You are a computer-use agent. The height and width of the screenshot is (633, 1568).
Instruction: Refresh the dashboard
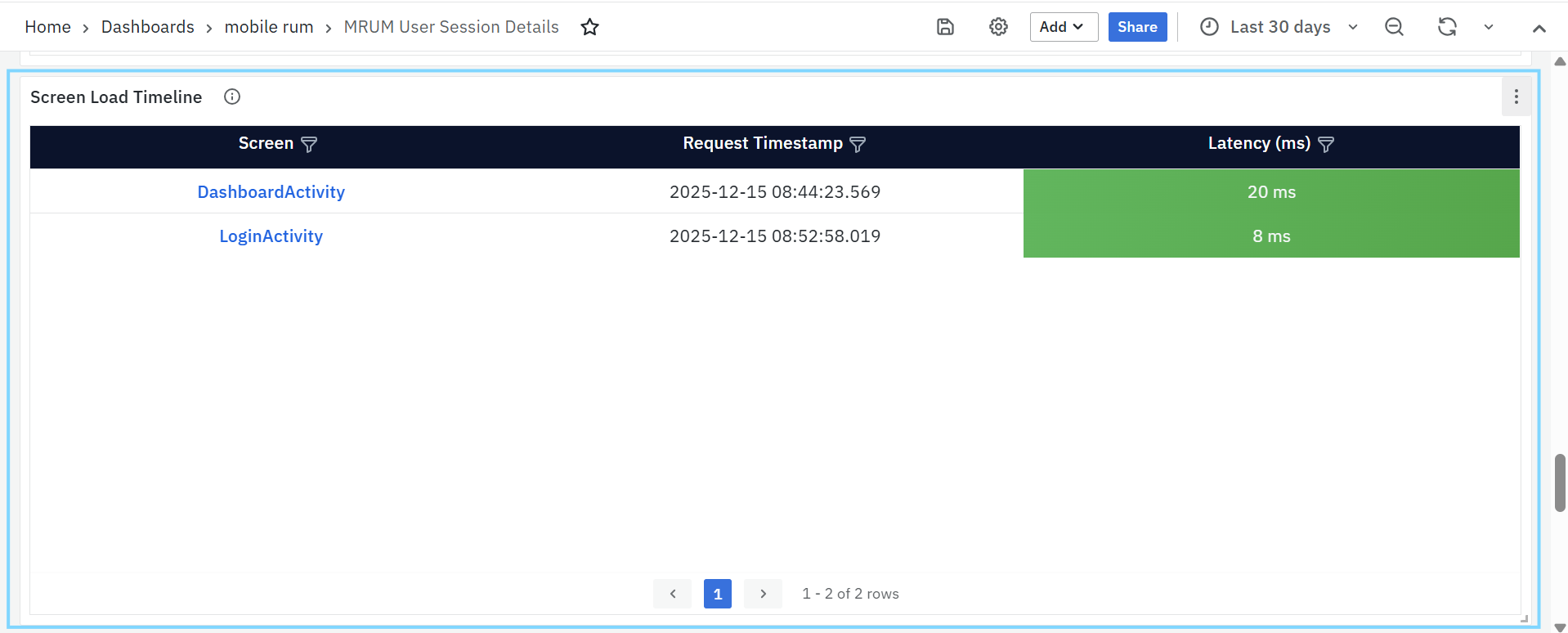point(1447,27)
